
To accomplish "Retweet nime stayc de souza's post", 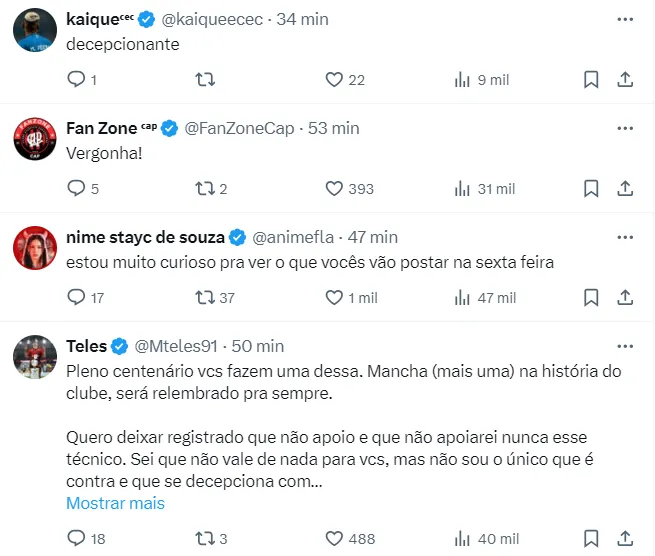I will (x=204, y=297).
